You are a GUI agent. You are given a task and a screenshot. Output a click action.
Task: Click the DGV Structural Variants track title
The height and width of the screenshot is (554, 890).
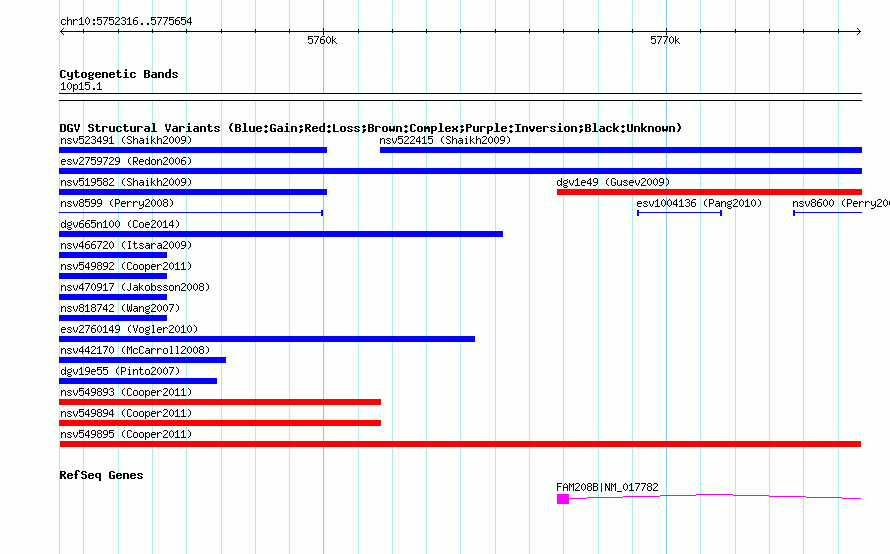click(x=371, y=128)
